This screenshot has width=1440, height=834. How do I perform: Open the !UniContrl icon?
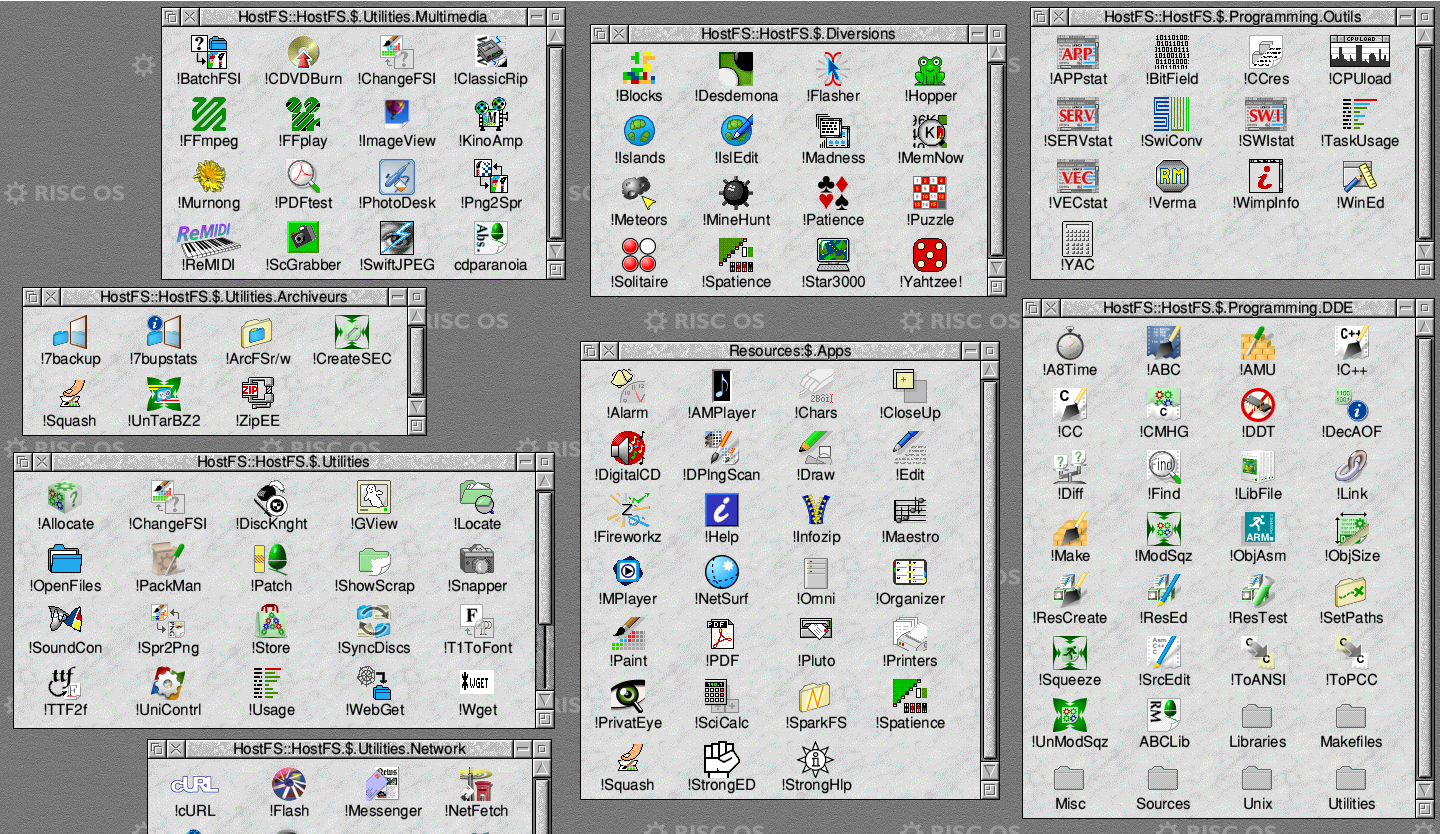coord(168,684)
